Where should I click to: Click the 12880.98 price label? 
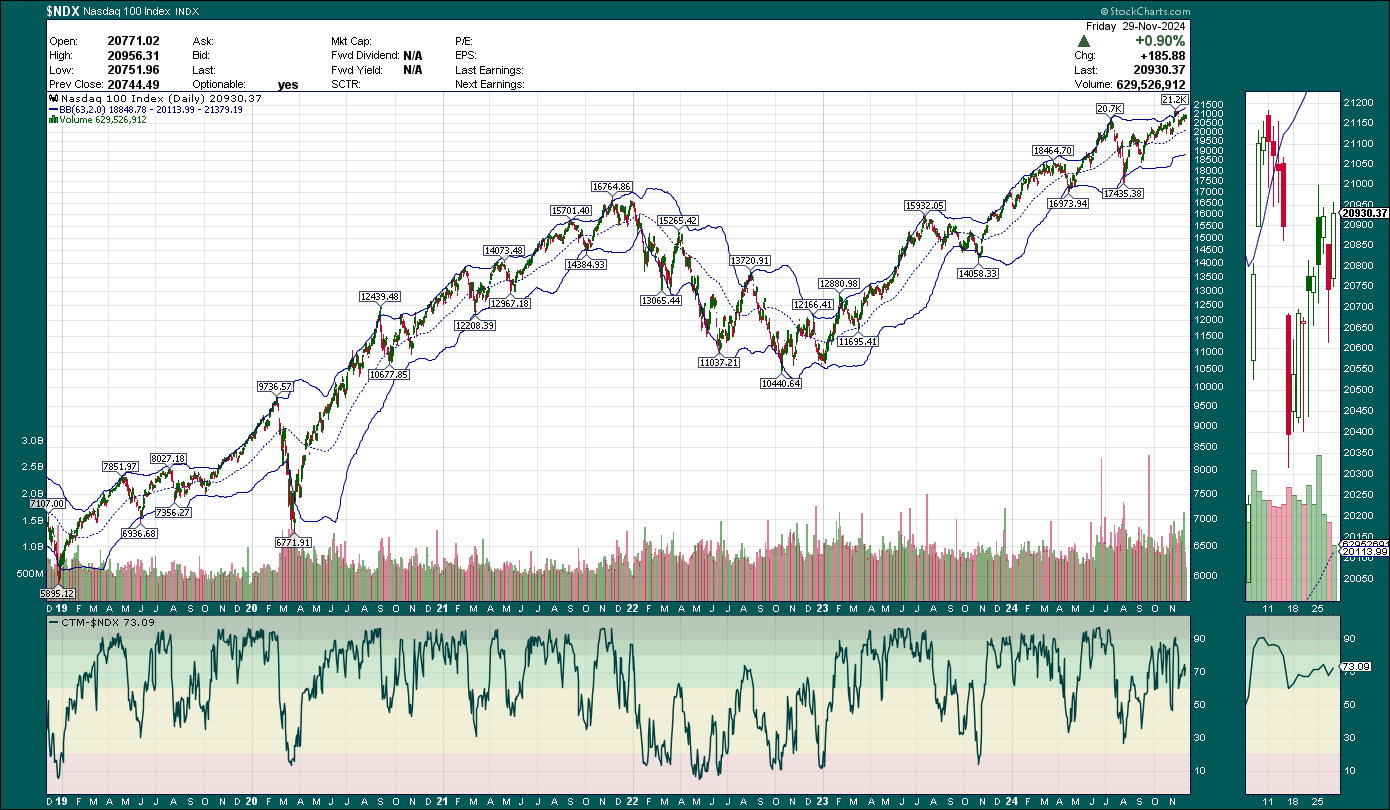[x=839, y=283]
